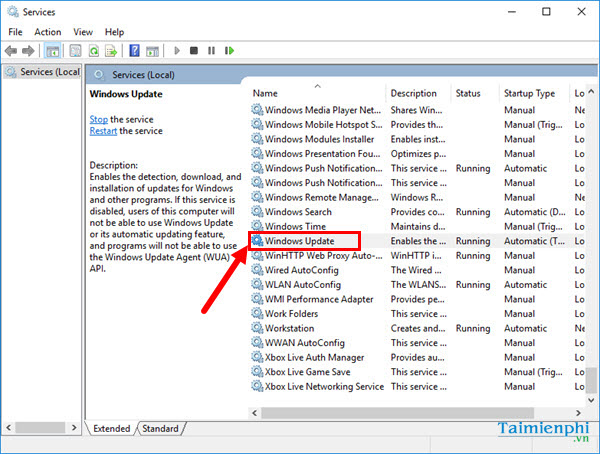The image size is (600, 454).
Task: Switch to the Extended tab
Action: [x=111, y=428]
